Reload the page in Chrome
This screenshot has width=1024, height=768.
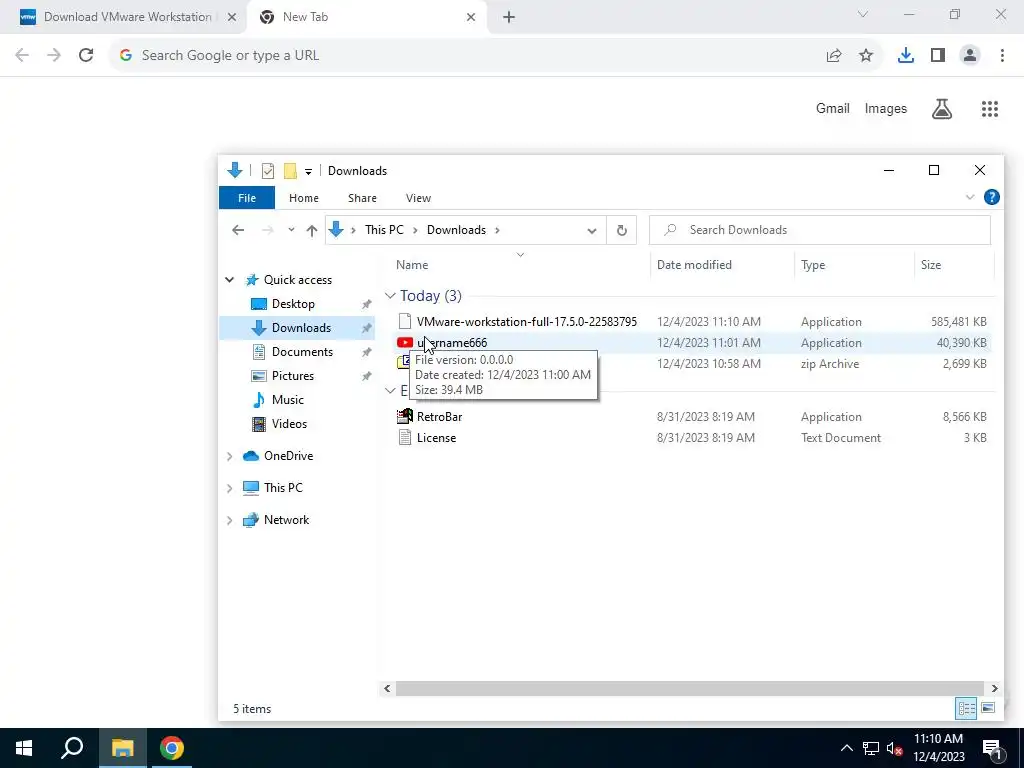click(86, 56)
